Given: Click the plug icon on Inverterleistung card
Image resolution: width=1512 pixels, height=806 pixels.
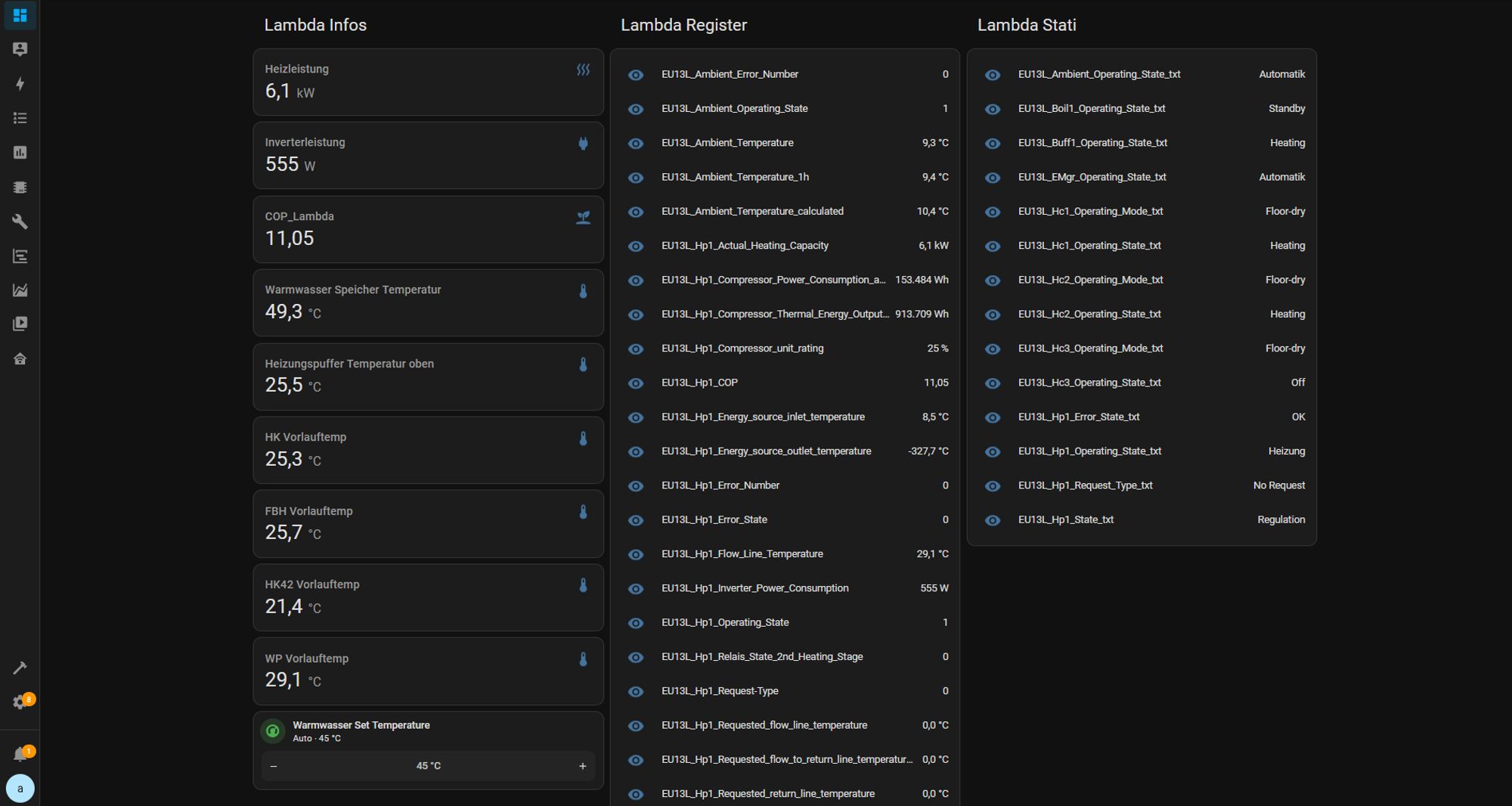Looking at the screenshot, I should click(583, 144).
